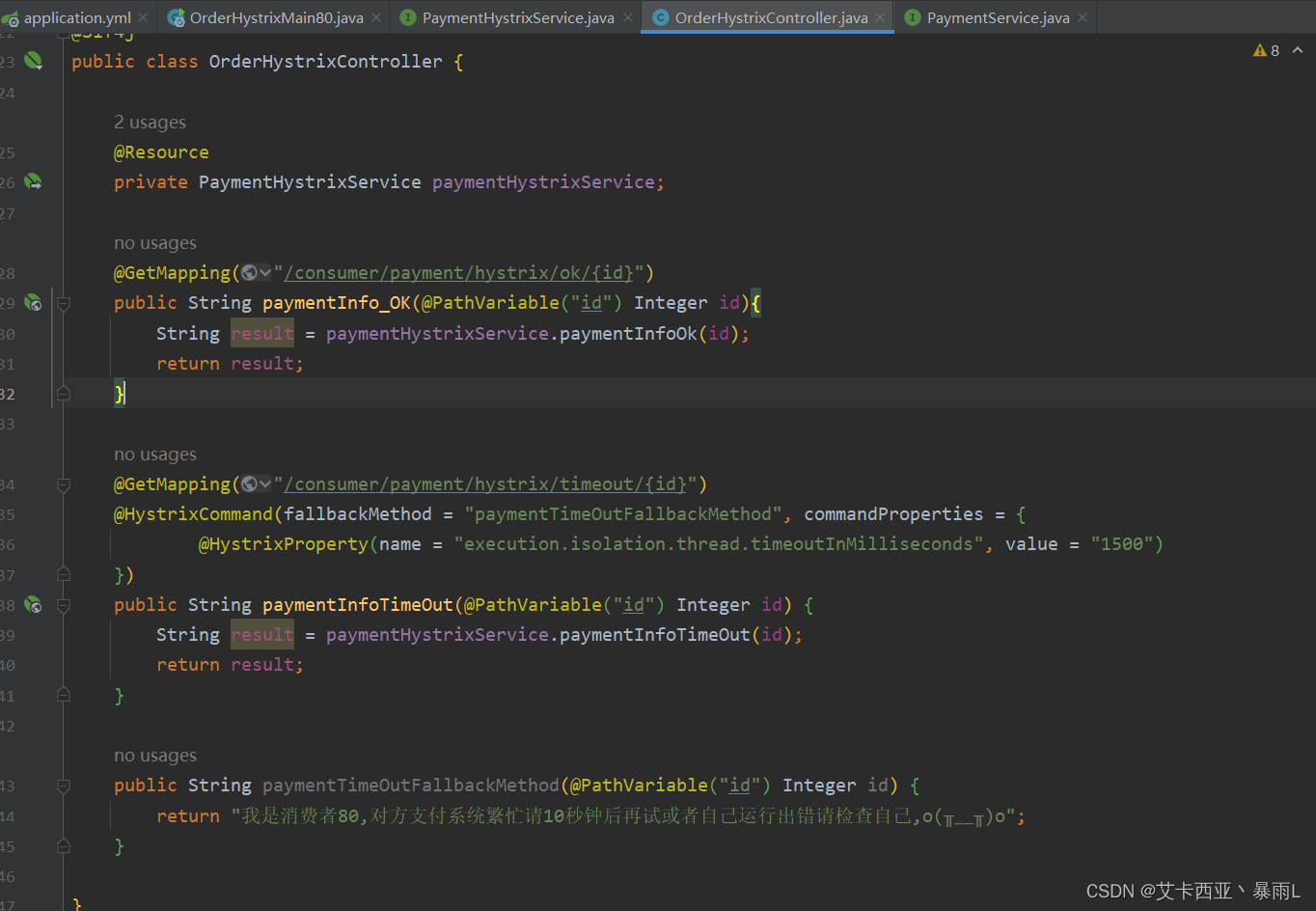Jump to previous highlighted error arrow
Viewport: 1316px width, 911px height.
1298,50
